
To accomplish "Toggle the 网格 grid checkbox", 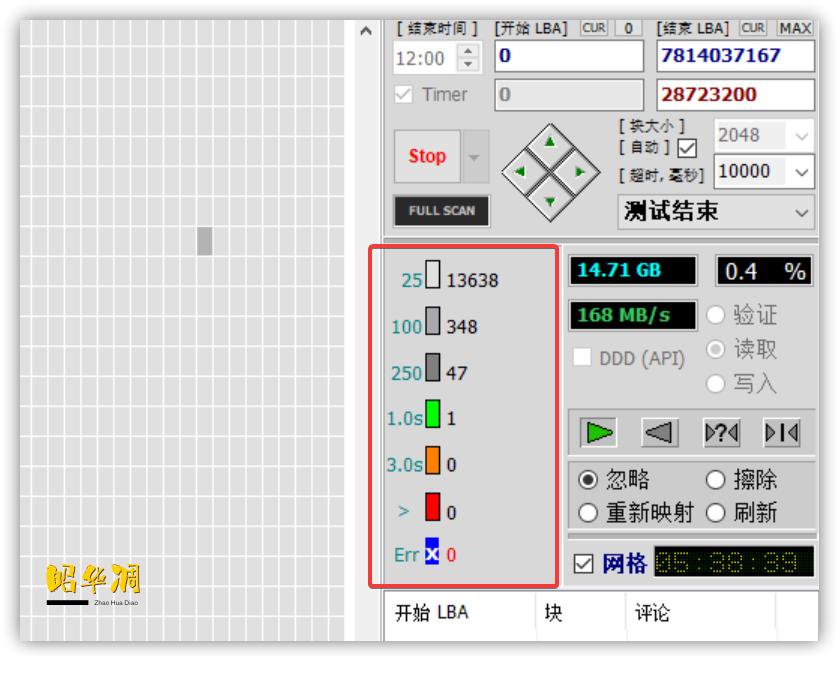I will [583, 564].
